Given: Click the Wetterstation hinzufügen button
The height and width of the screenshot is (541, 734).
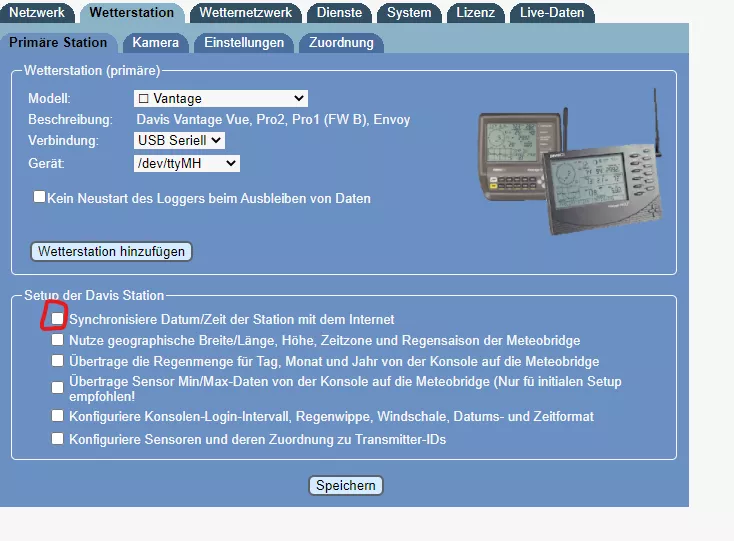Looking at the screenshot, I should pos(111,251).
